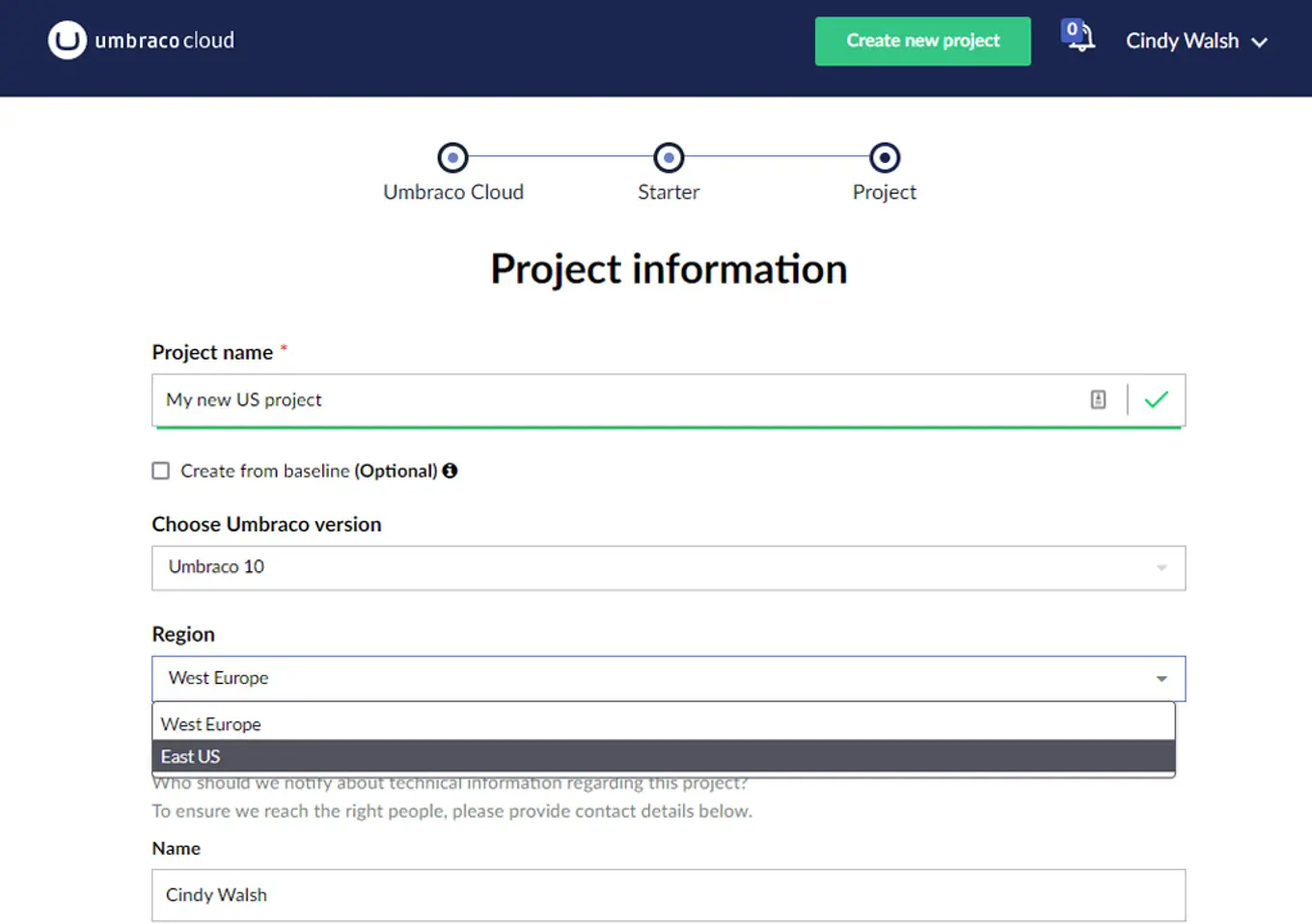Open the Cindy Walsh account dropdown
1312x924 pixels.
[1195, 41]
